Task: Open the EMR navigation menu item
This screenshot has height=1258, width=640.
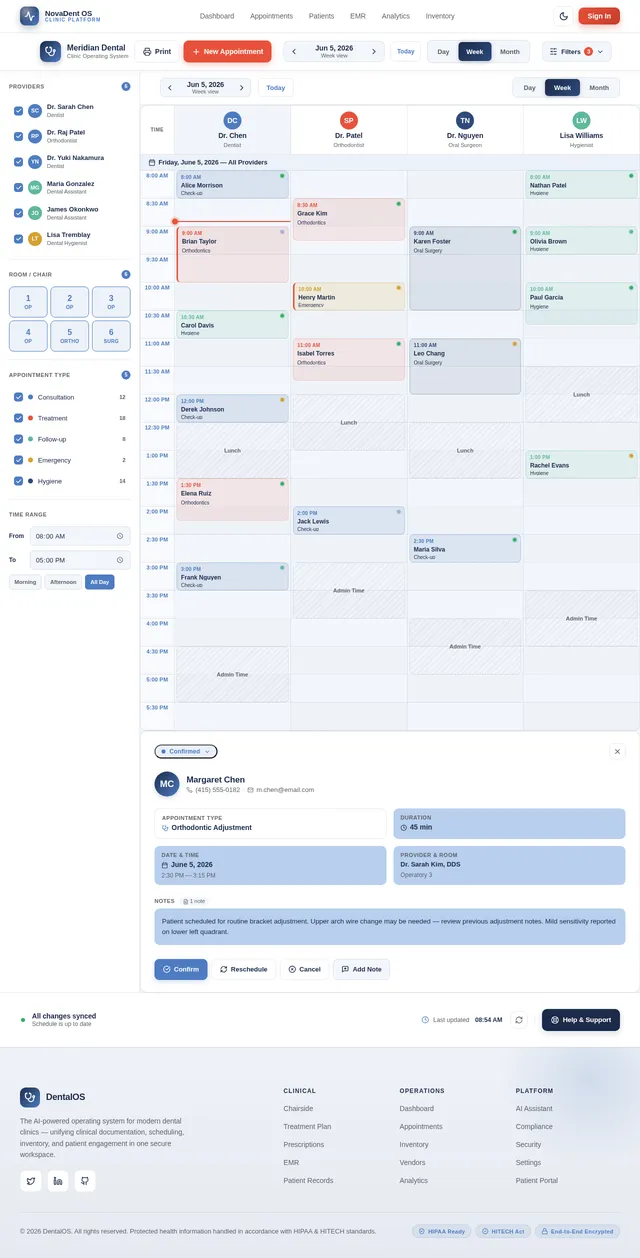Action: (357, 16)
